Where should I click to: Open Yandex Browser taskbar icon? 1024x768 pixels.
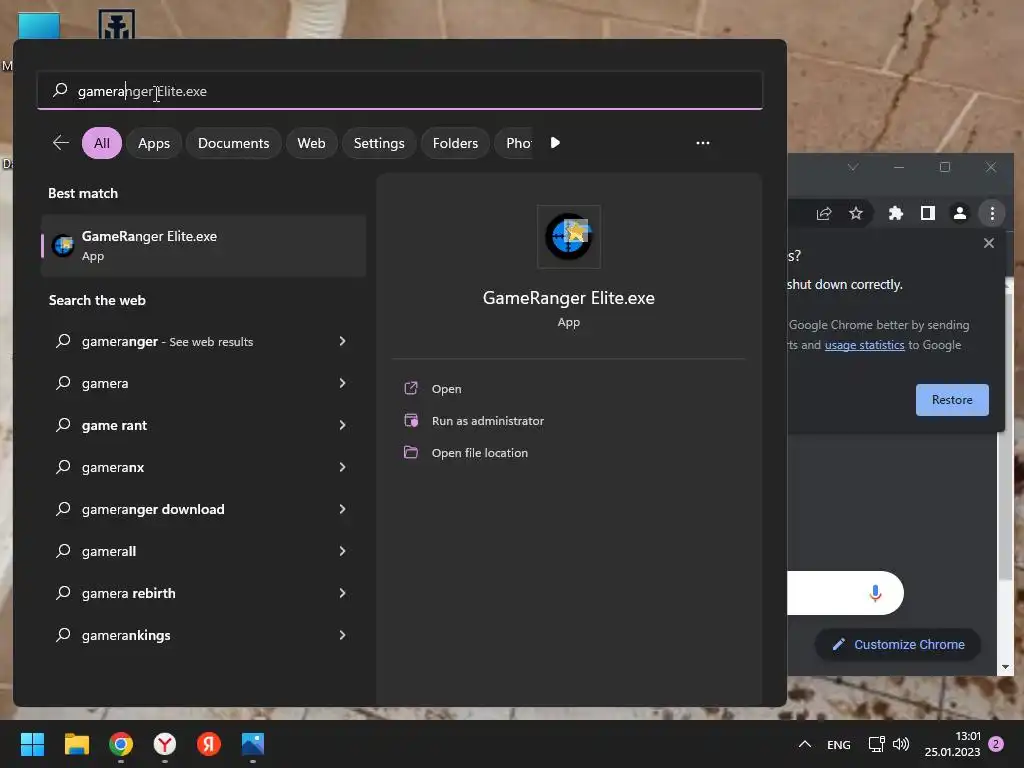(165, 744)
